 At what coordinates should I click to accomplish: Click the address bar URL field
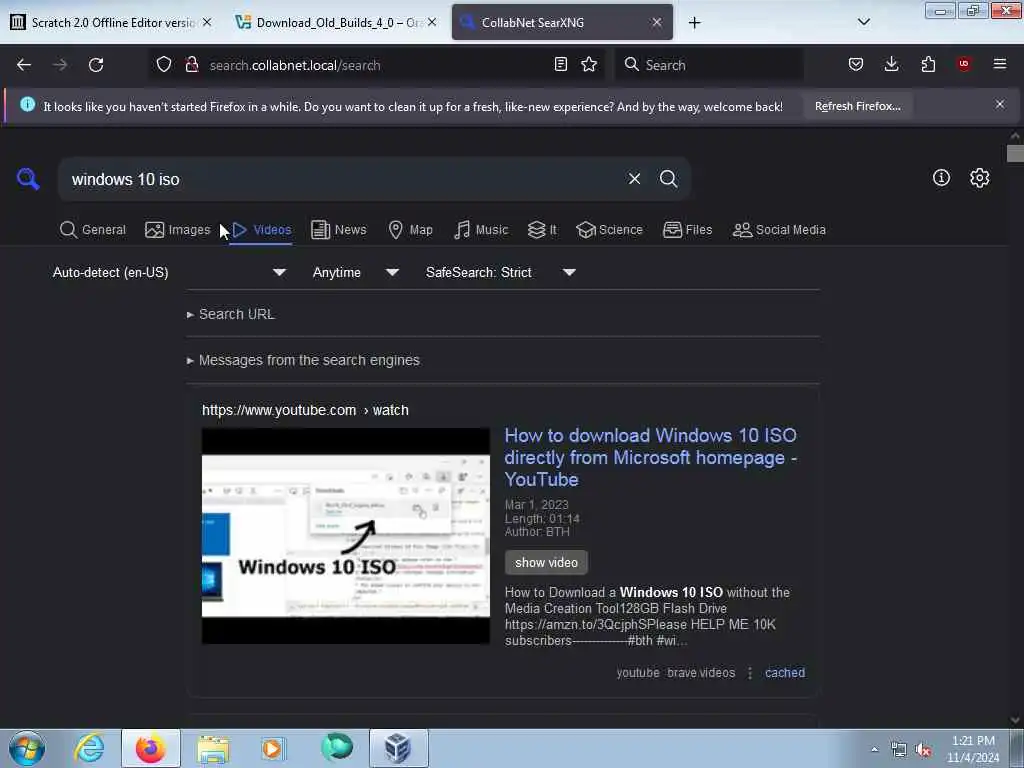[x=376, y=65]
